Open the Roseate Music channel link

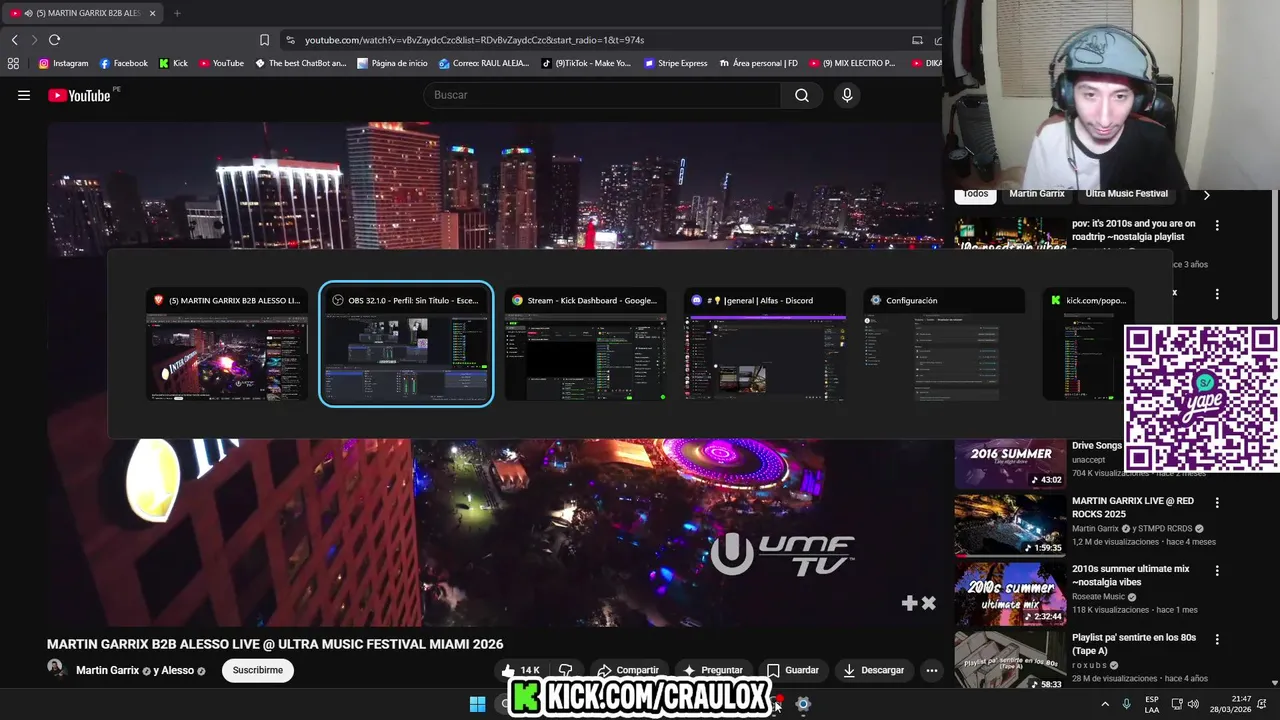click(x=1099, y=597)
